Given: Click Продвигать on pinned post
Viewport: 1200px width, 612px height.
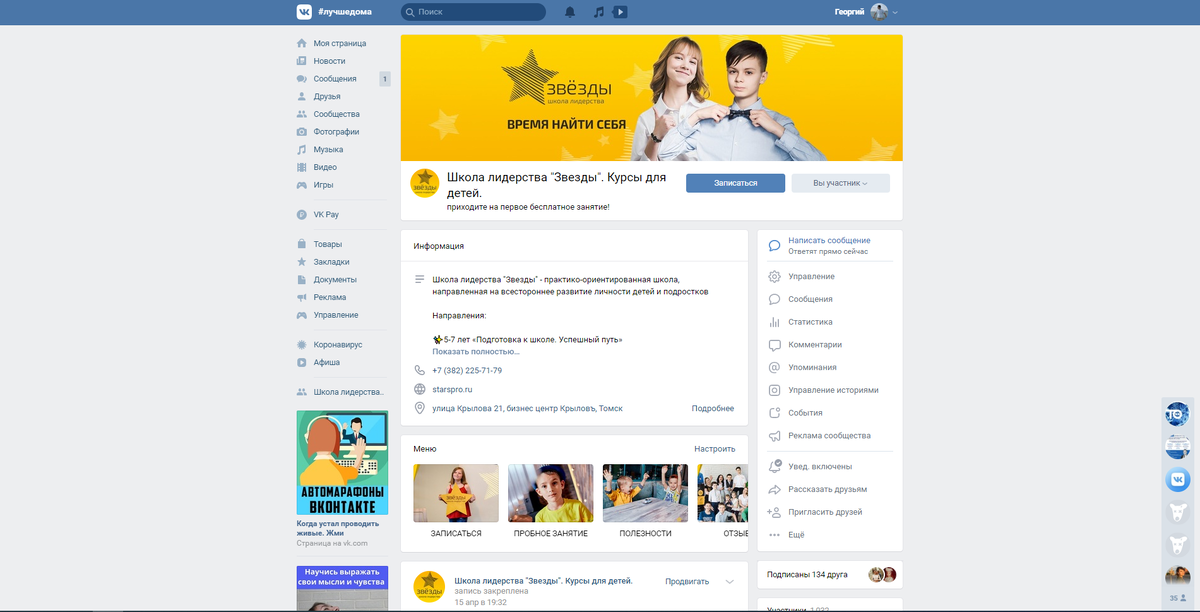Looking at the screenshot, I should pyautogui.click(x=687, y=581).
